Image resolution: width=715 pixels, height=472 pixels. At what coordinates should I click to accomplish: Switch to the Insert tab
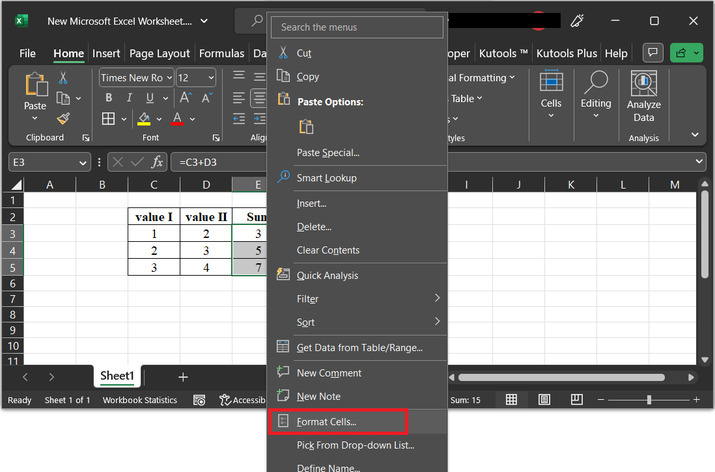106,53
